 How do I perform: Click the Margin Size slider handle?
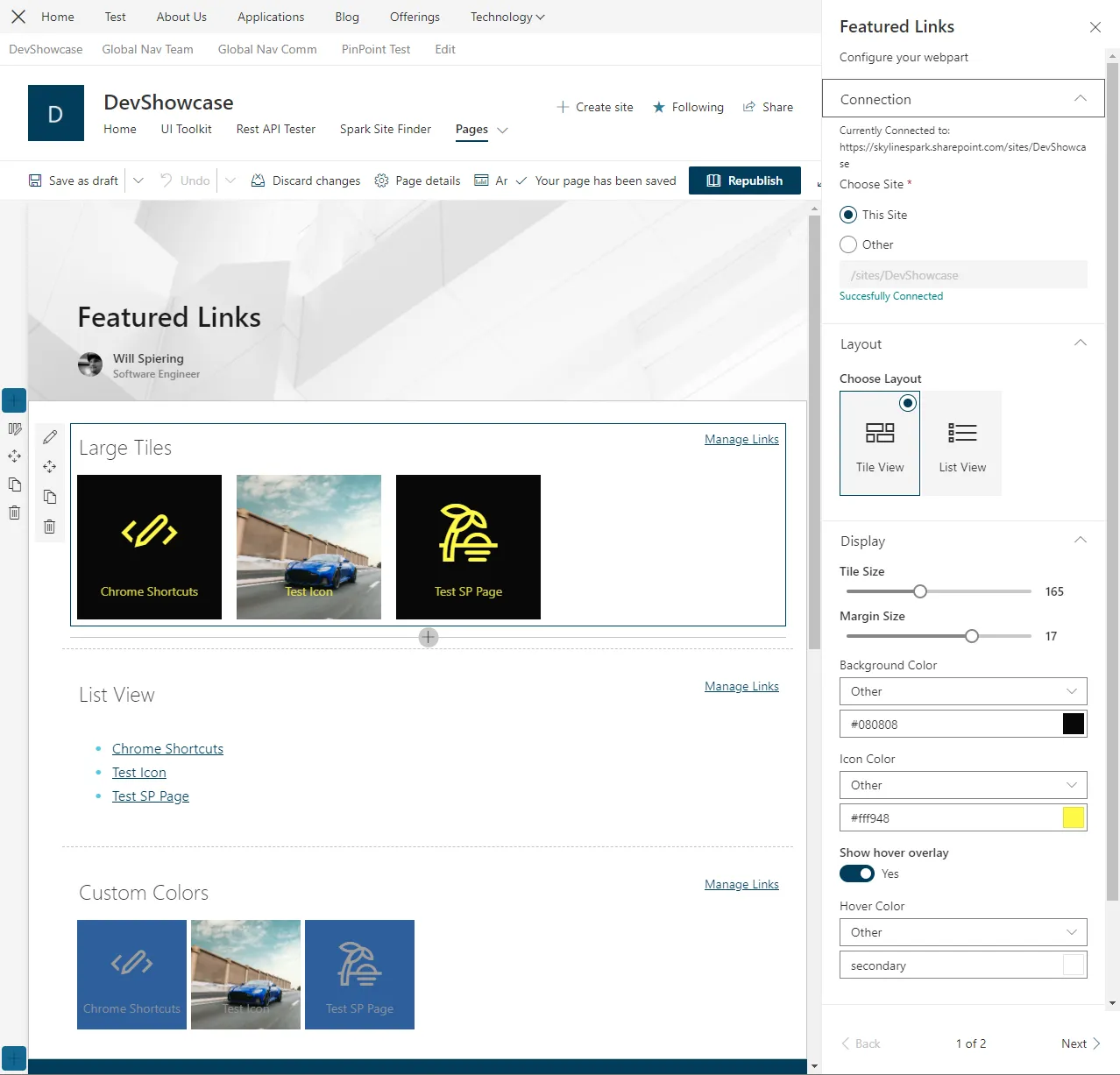pyautogui.click(x=972, y=636)
